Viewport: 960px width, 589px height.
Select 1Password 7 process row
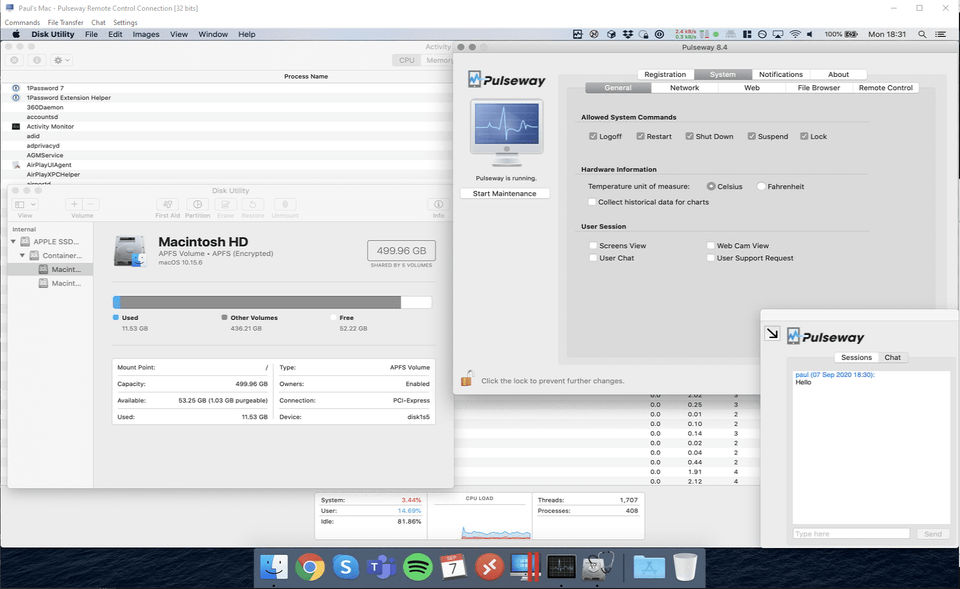[227, 88]
